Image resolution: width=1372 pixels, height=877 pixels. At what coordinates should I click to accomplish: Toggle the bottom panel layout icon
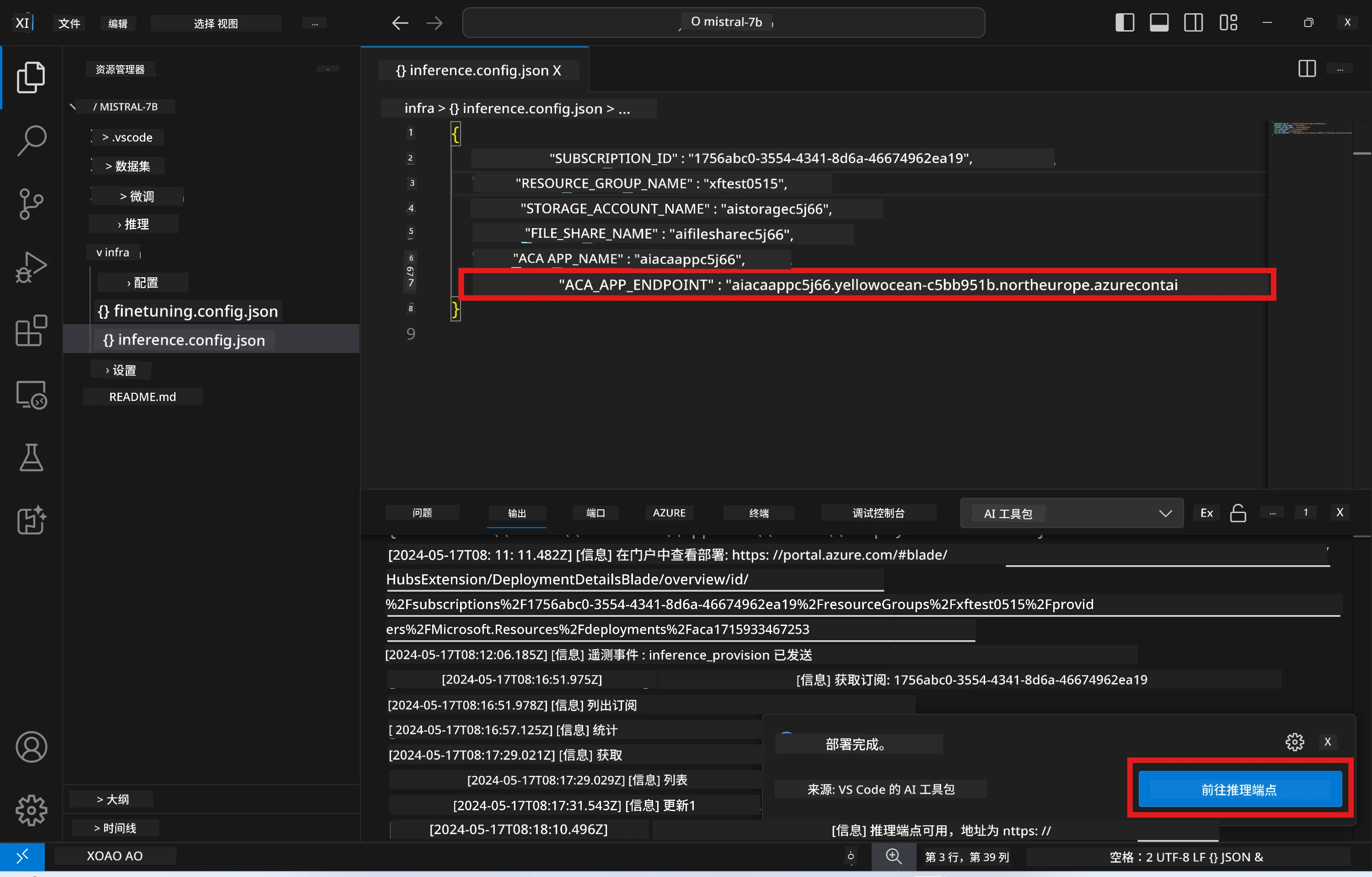[x=1159, y=23]
